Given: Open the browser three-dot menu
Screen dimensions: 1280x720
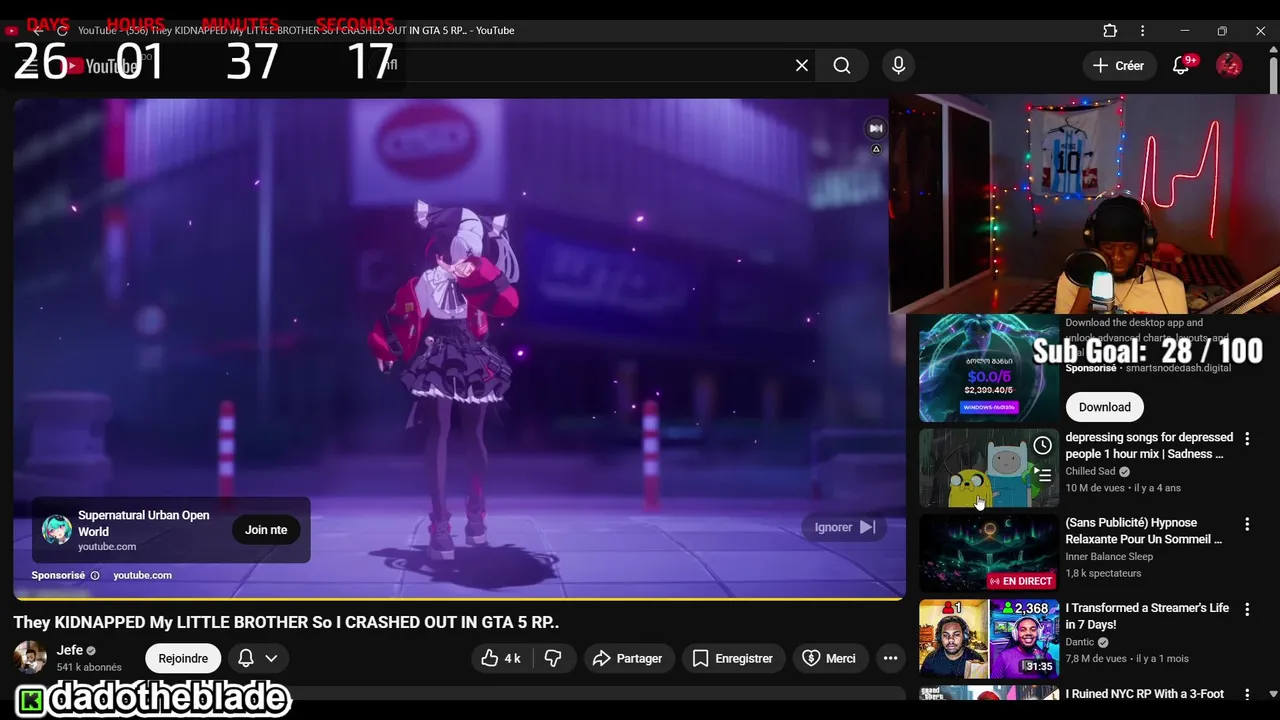Looking at the screenshot, I should (x=1142, y=30).
